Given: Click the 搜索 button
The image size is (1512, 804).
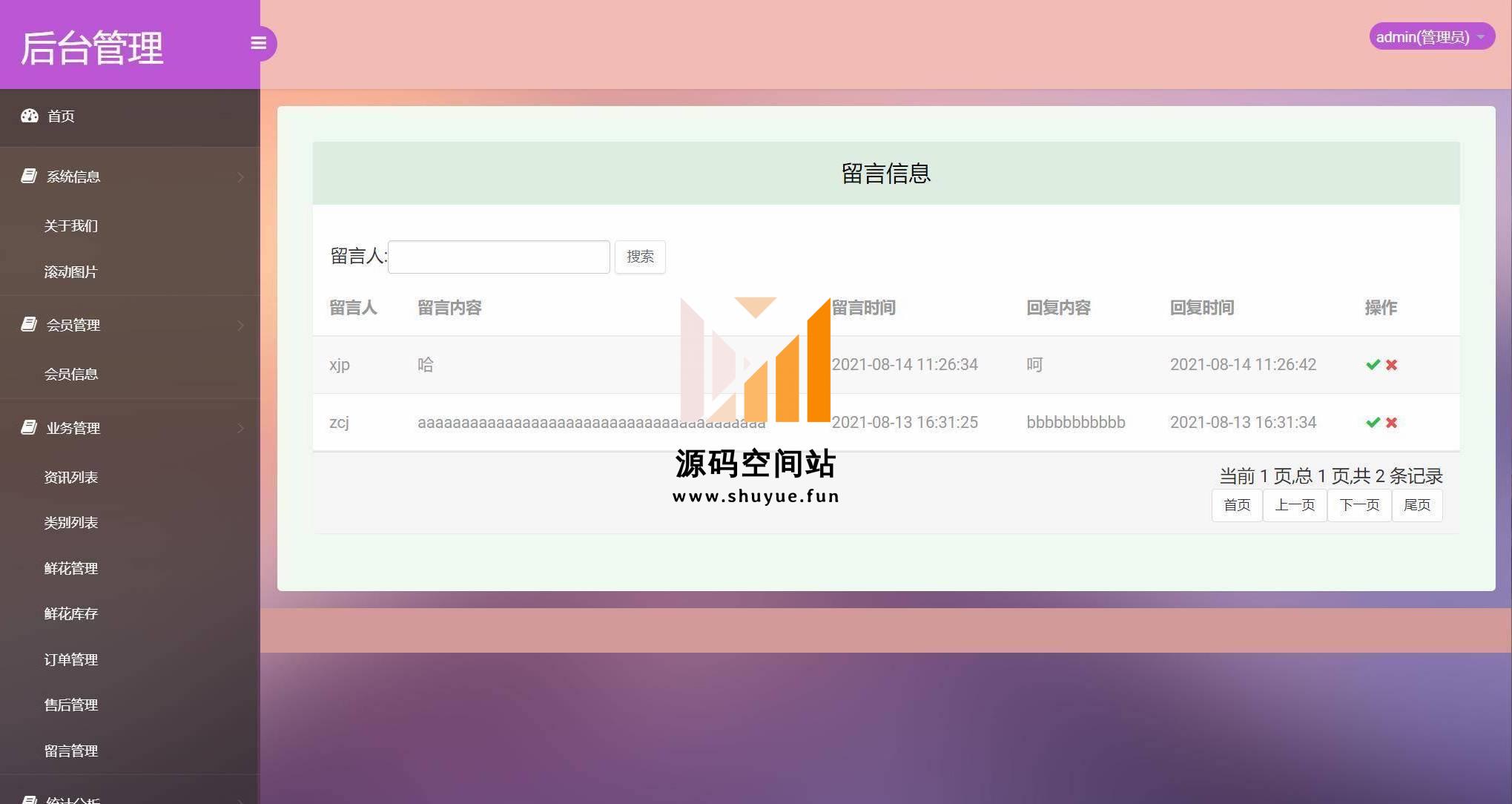Looking at the screenshot, I should tap(640, 257).
